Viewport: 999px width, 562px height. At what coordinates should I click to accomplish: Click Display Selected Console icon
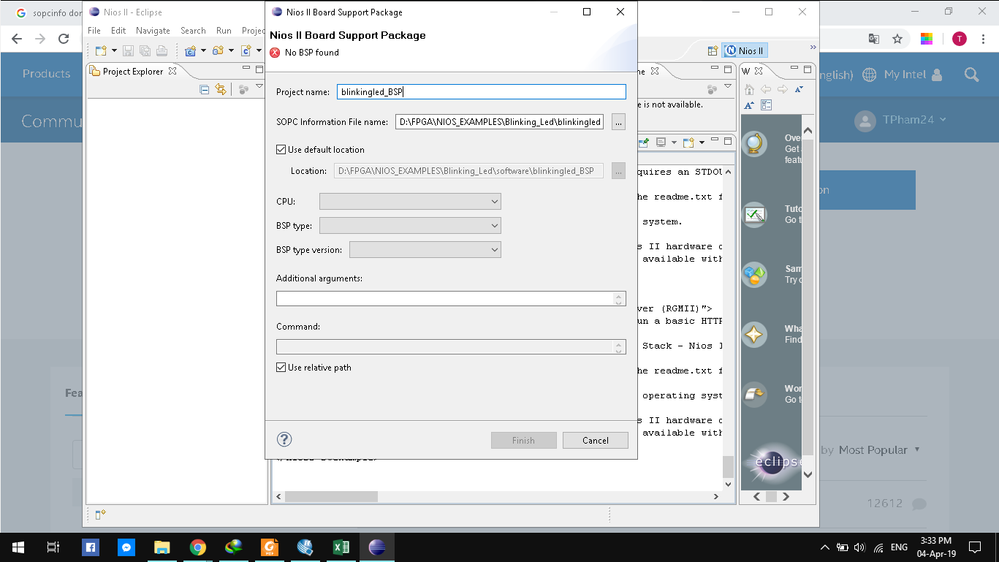(661, 143)
